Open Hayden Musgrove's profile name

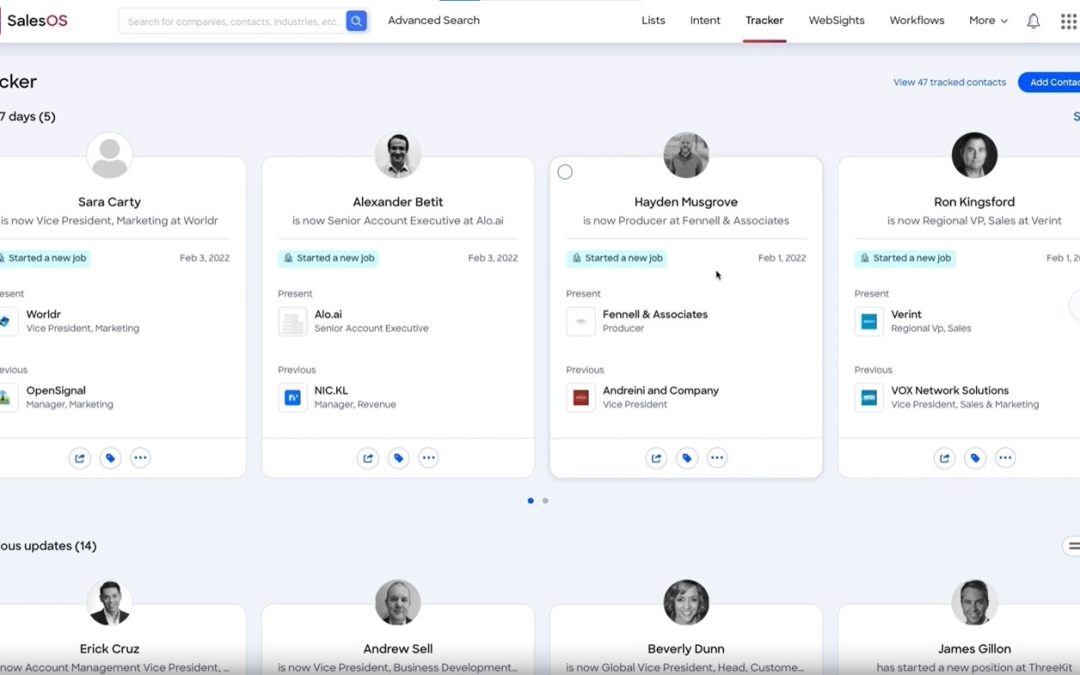685,202
